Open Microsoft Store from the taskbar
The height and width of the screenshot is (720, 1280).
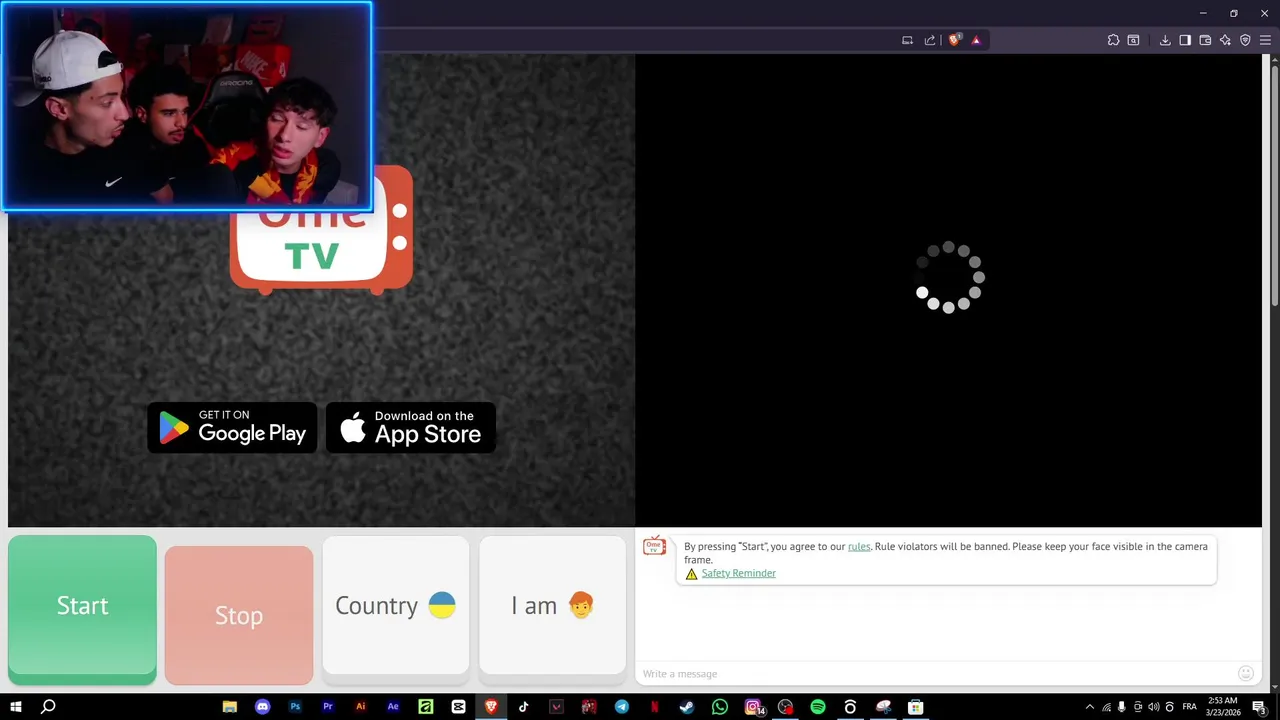point(916,707)
